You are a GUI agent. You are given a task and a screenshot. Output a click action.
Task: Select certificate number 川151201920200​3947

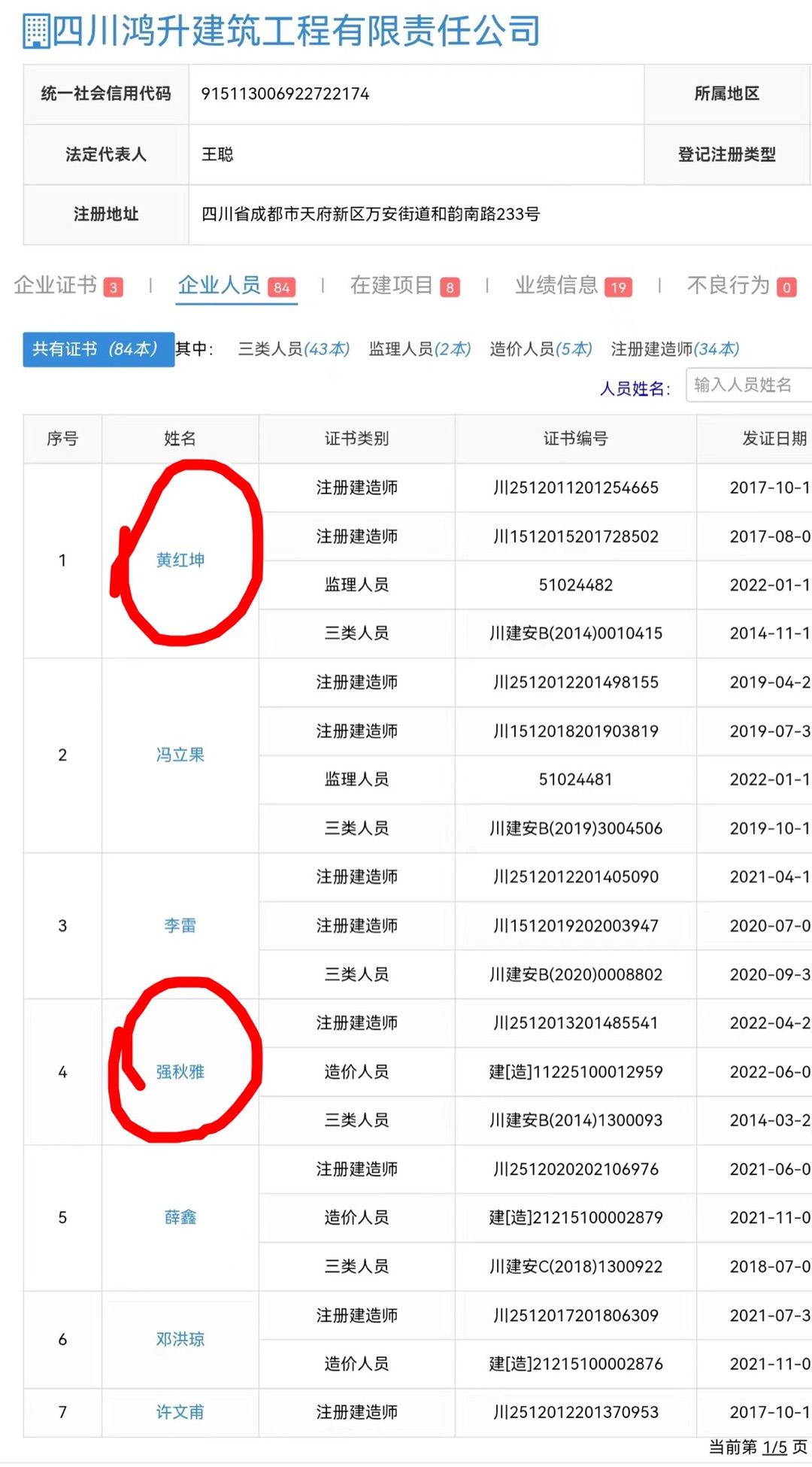click(x=576, y=926)
